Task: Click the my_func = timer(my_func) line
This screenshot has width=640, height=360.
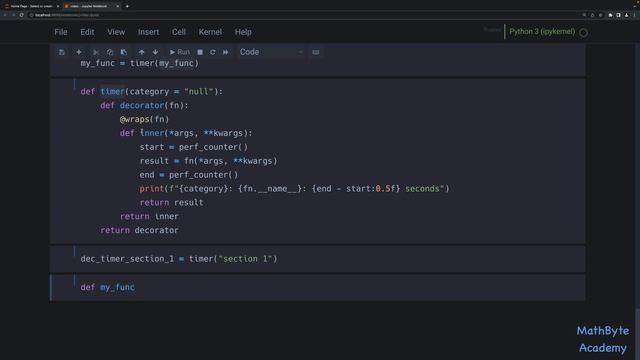Action: pyautogui.click(x=140, y=63)
